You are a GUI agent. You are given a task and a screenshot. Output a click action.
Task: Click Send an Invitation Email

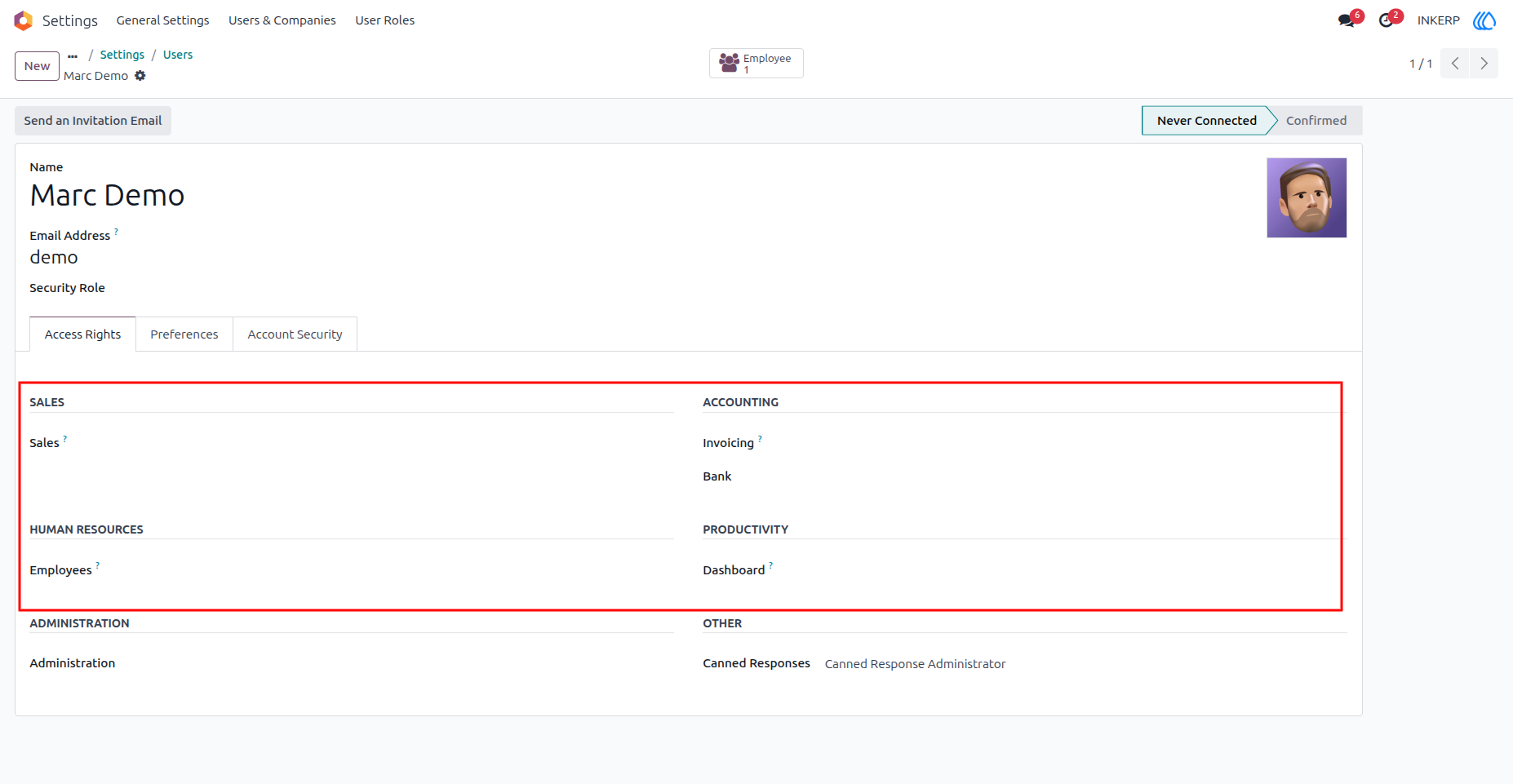(x=93, y=121)
